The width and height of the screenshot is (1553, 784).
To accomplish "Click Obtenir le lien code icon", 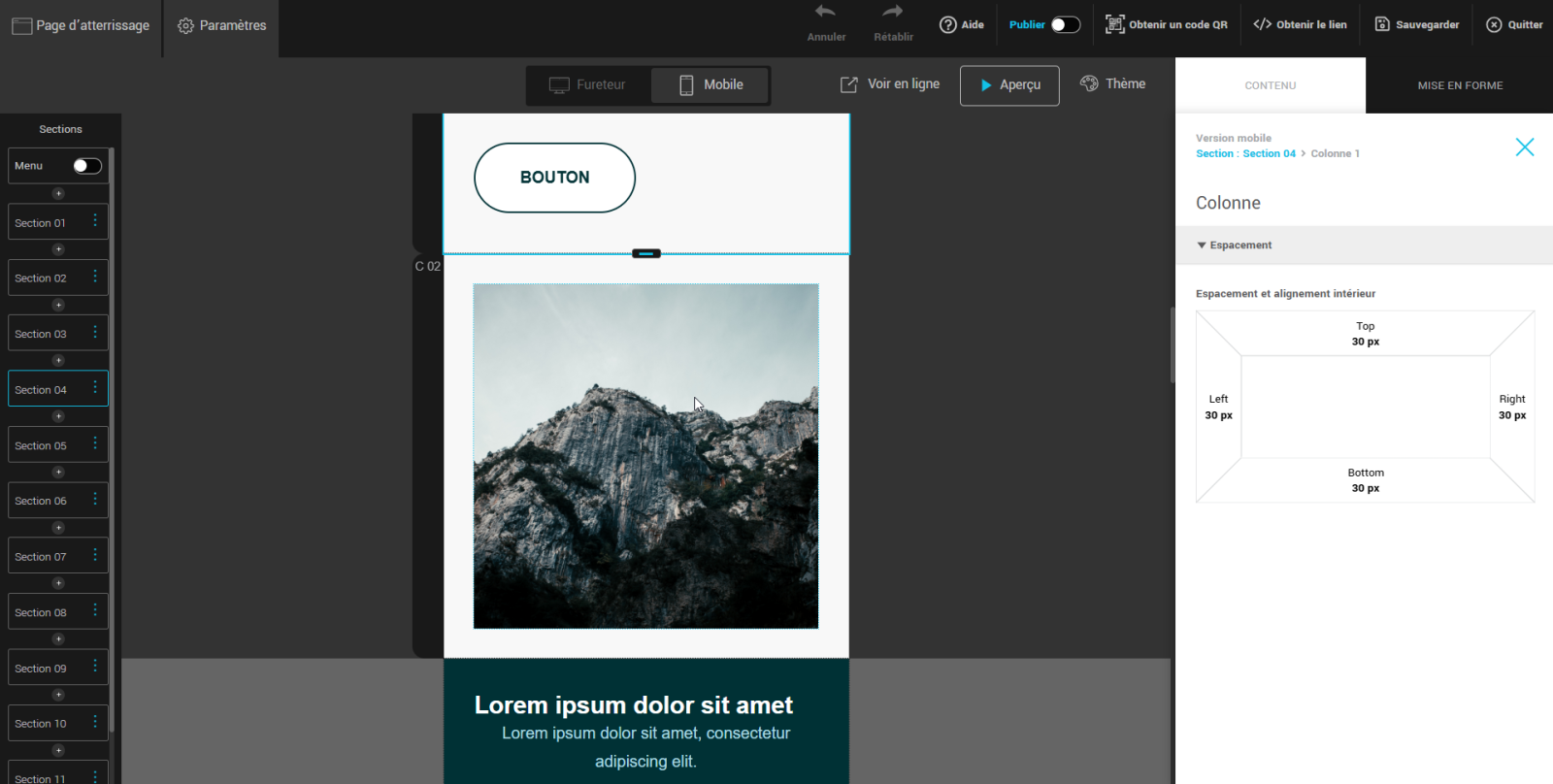I will click(x=1262, y=25).
